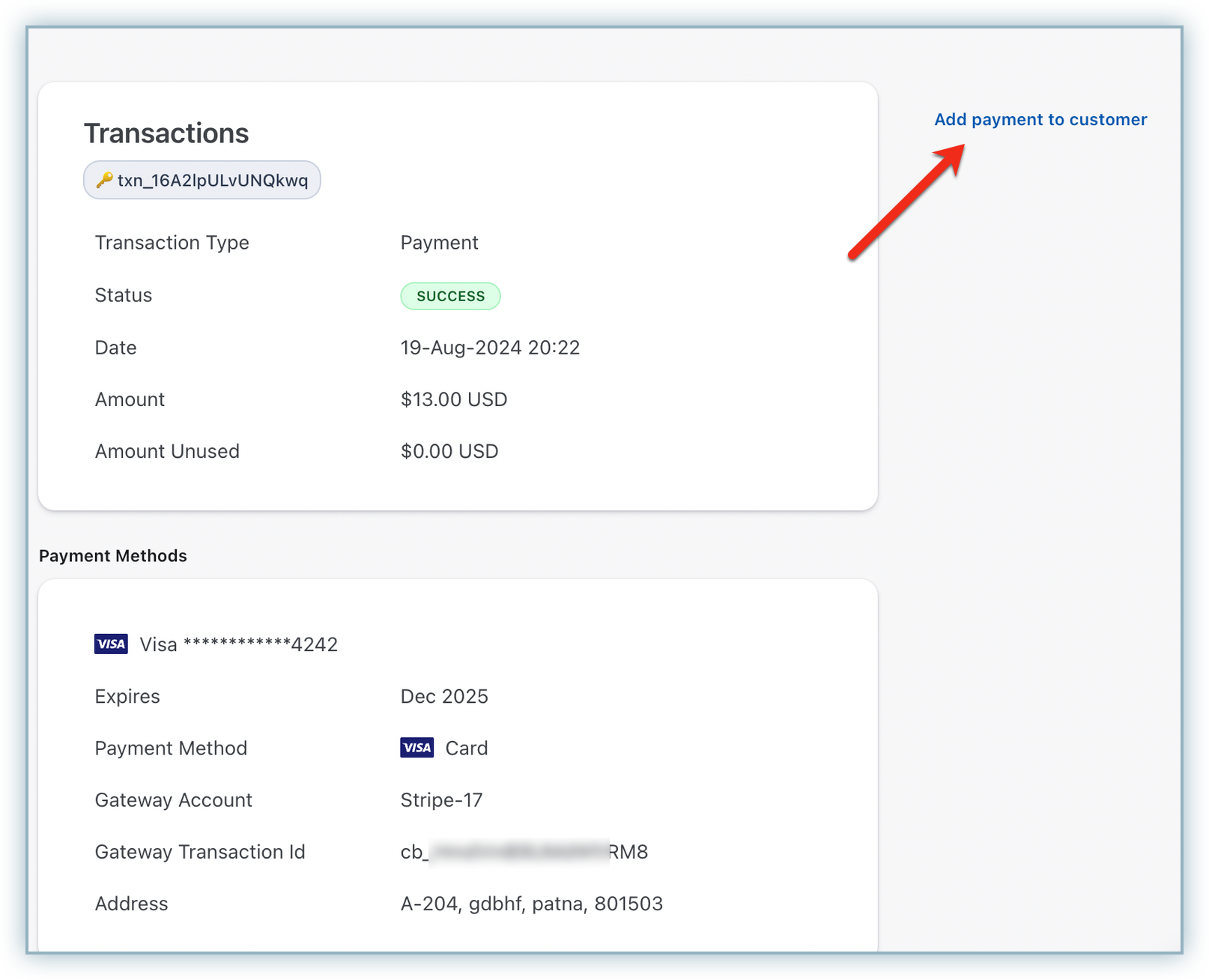Click the Gateway Account field label
The width and height of the screenshot is (1209, 980).
click(173, 800)
